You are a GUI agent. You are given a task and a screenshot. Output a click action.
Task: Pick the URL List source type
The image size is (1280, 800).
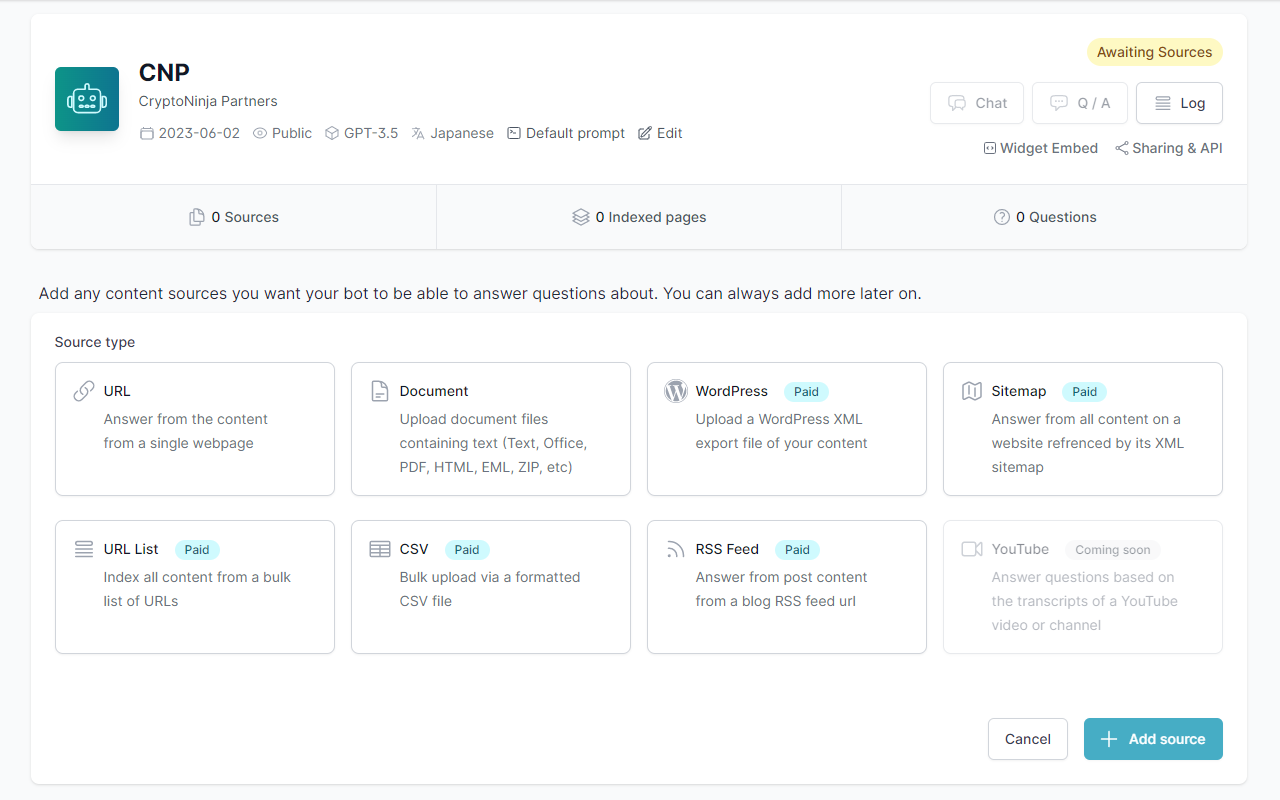pyautogui.click(x=195, y=587)
